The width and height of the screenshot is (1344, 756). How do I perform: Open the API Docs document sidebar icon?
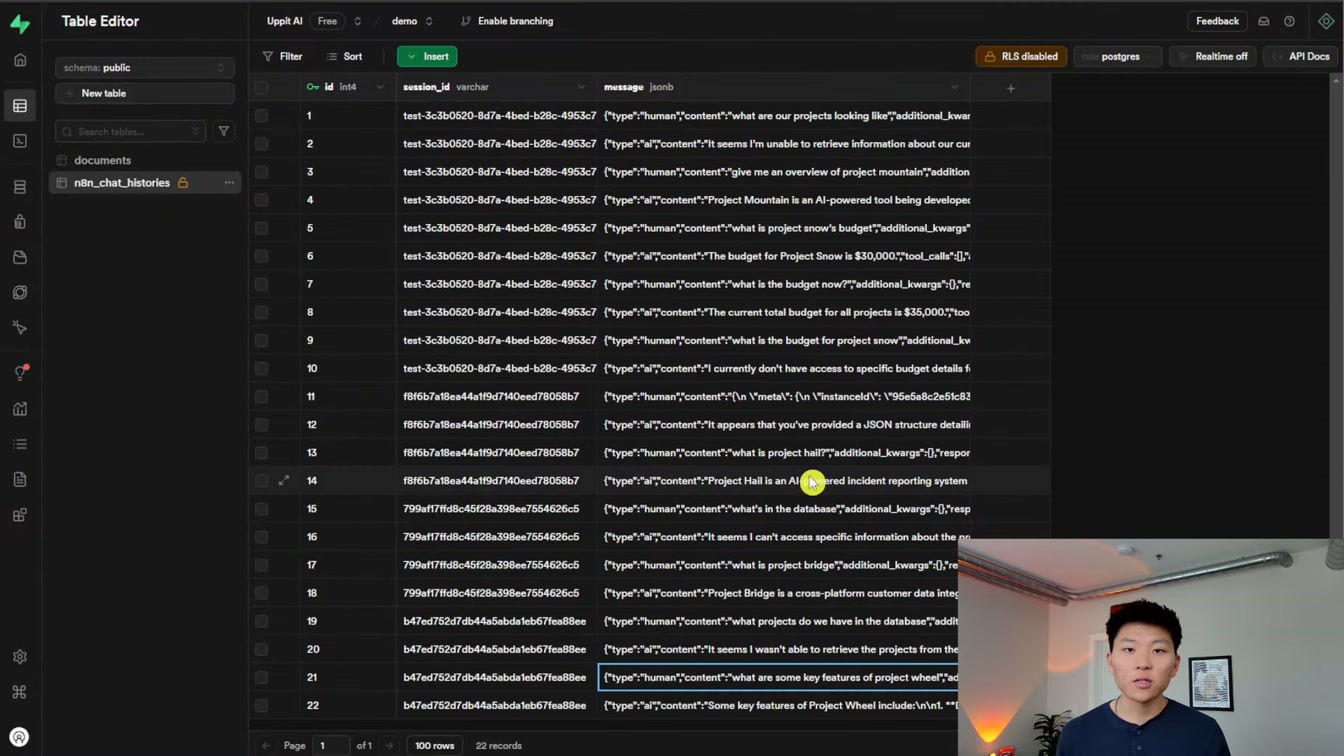[20, 480]
